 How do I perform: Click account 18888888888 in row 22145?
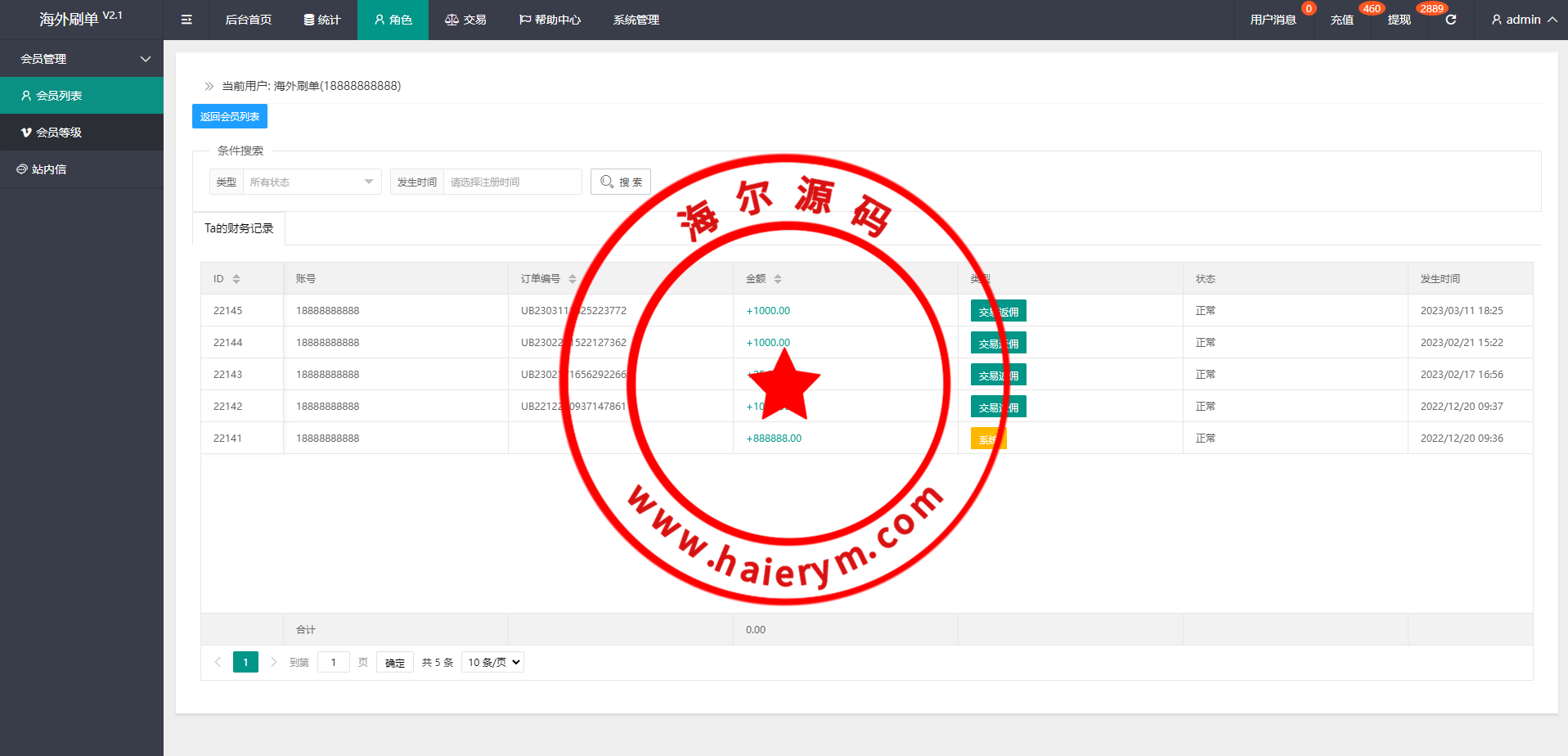pos(328,311)
